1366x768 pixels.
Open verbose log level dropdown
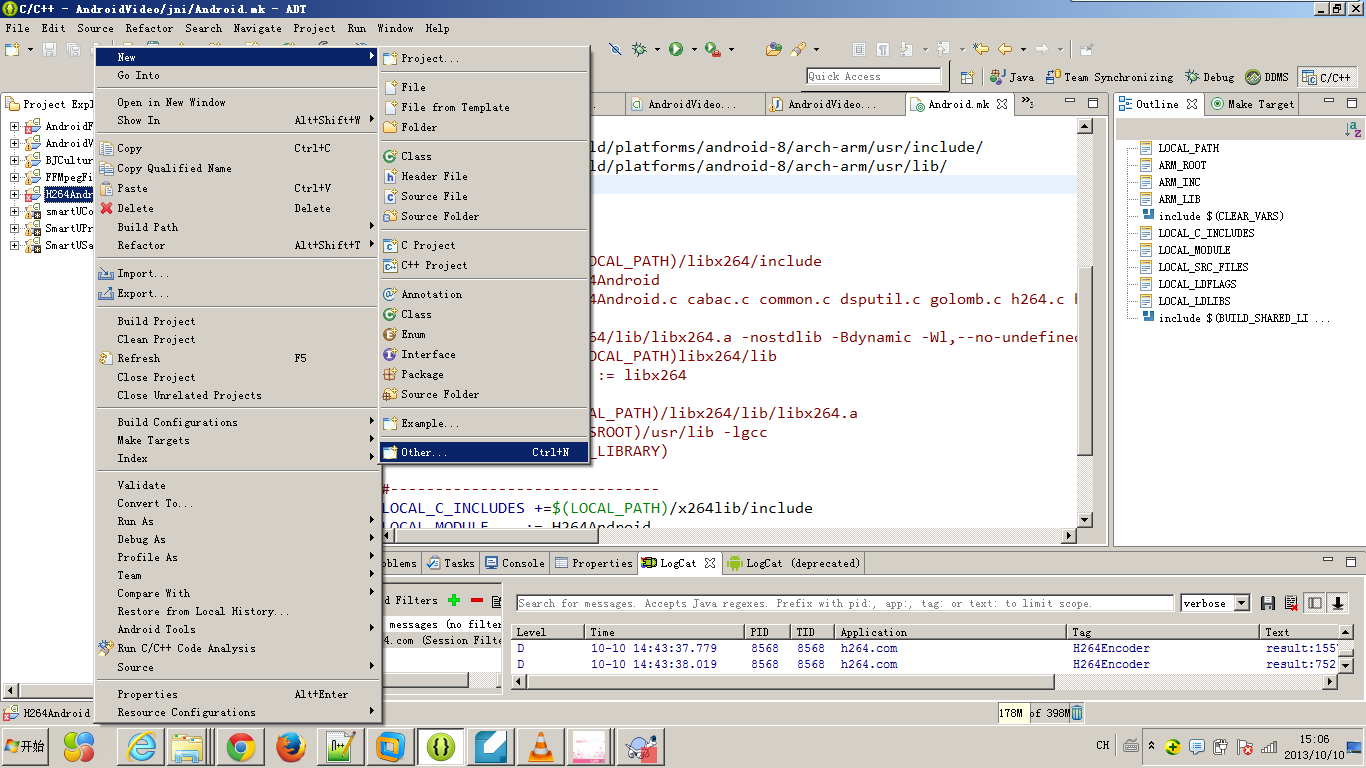pos(1242,603)
